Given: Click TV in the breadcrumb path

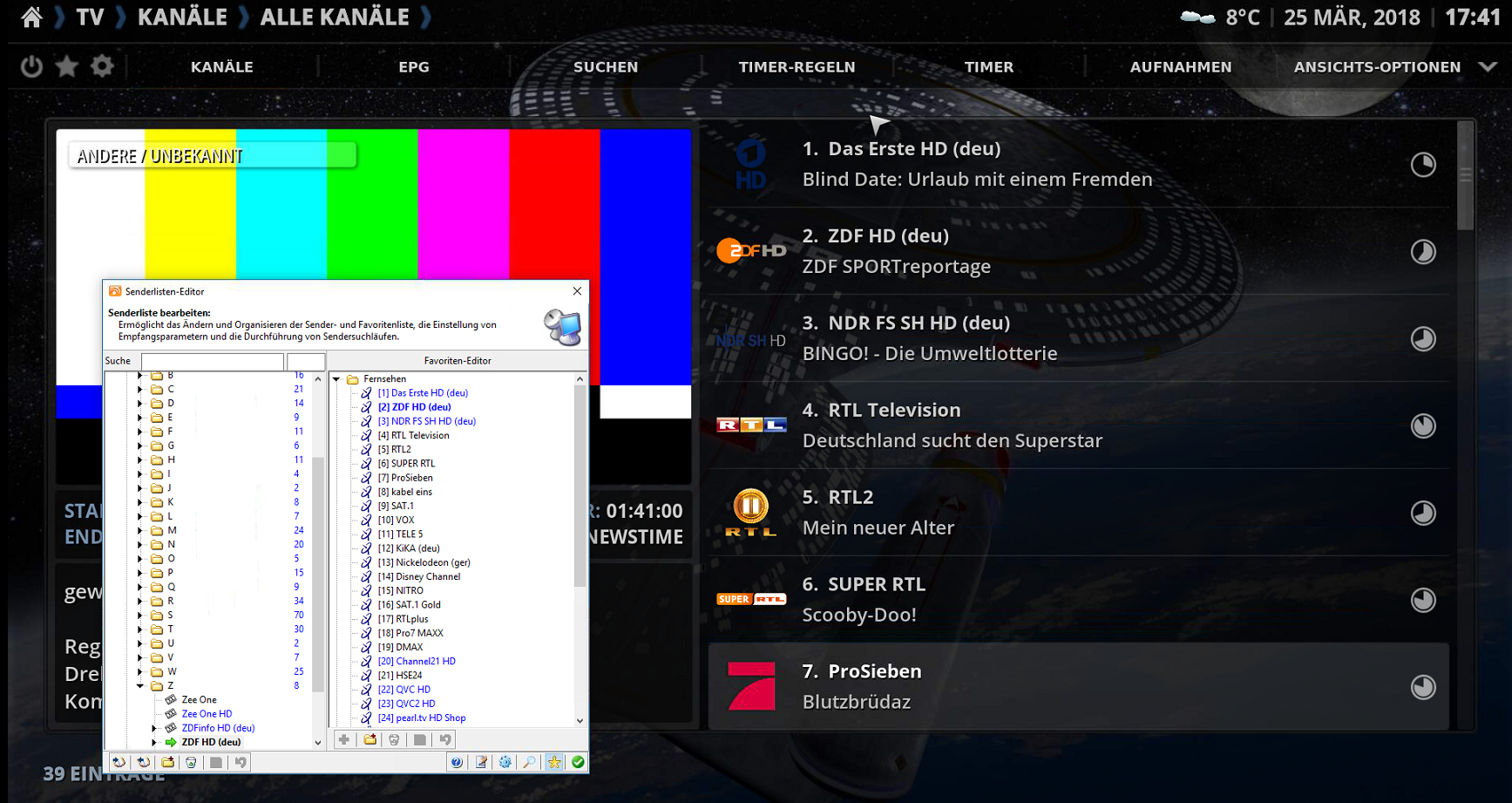Looking at the screenshot, I should click(90, 17).
